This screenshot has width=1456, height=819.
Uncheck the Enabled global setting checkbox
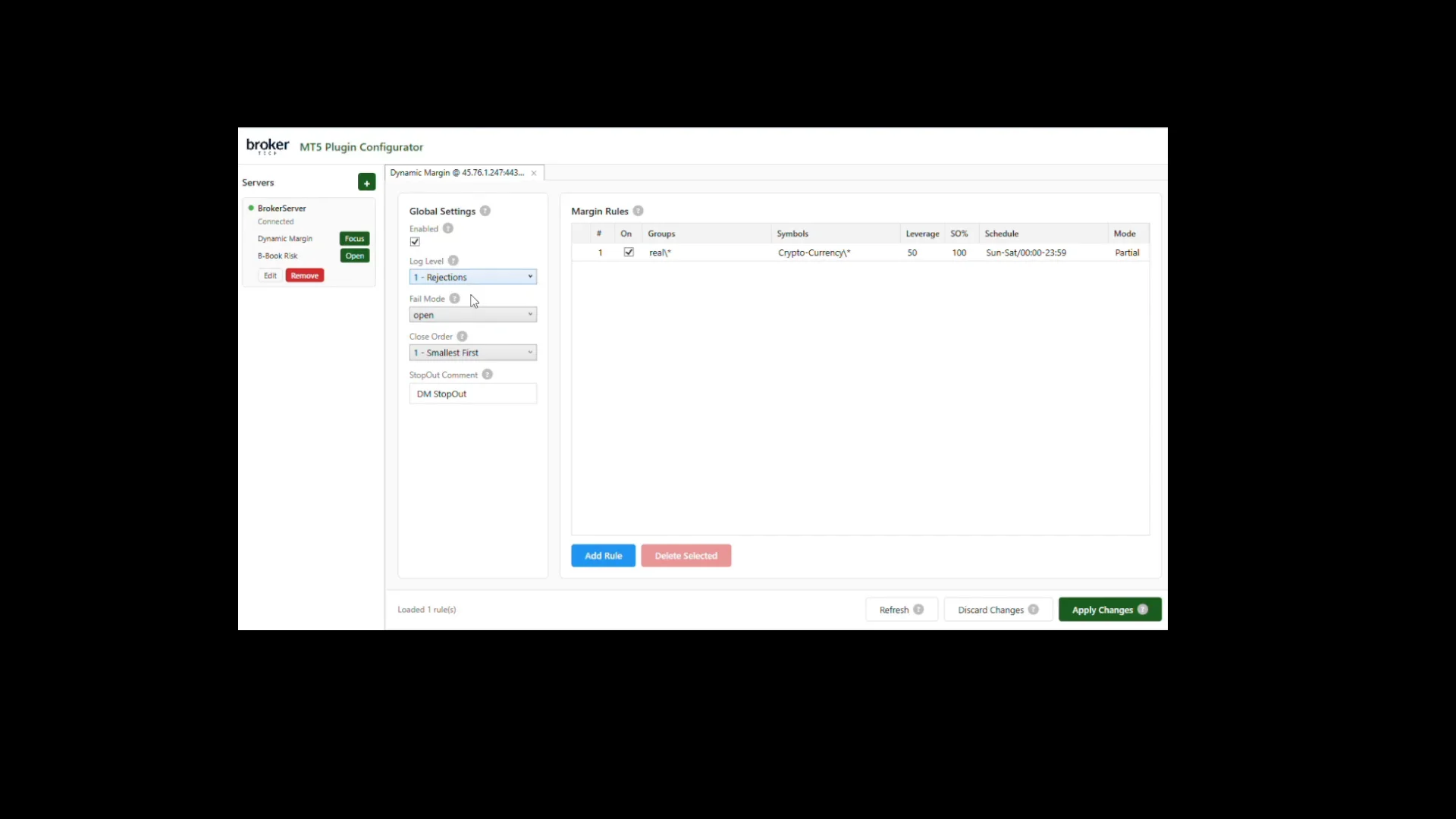(415, 242)
